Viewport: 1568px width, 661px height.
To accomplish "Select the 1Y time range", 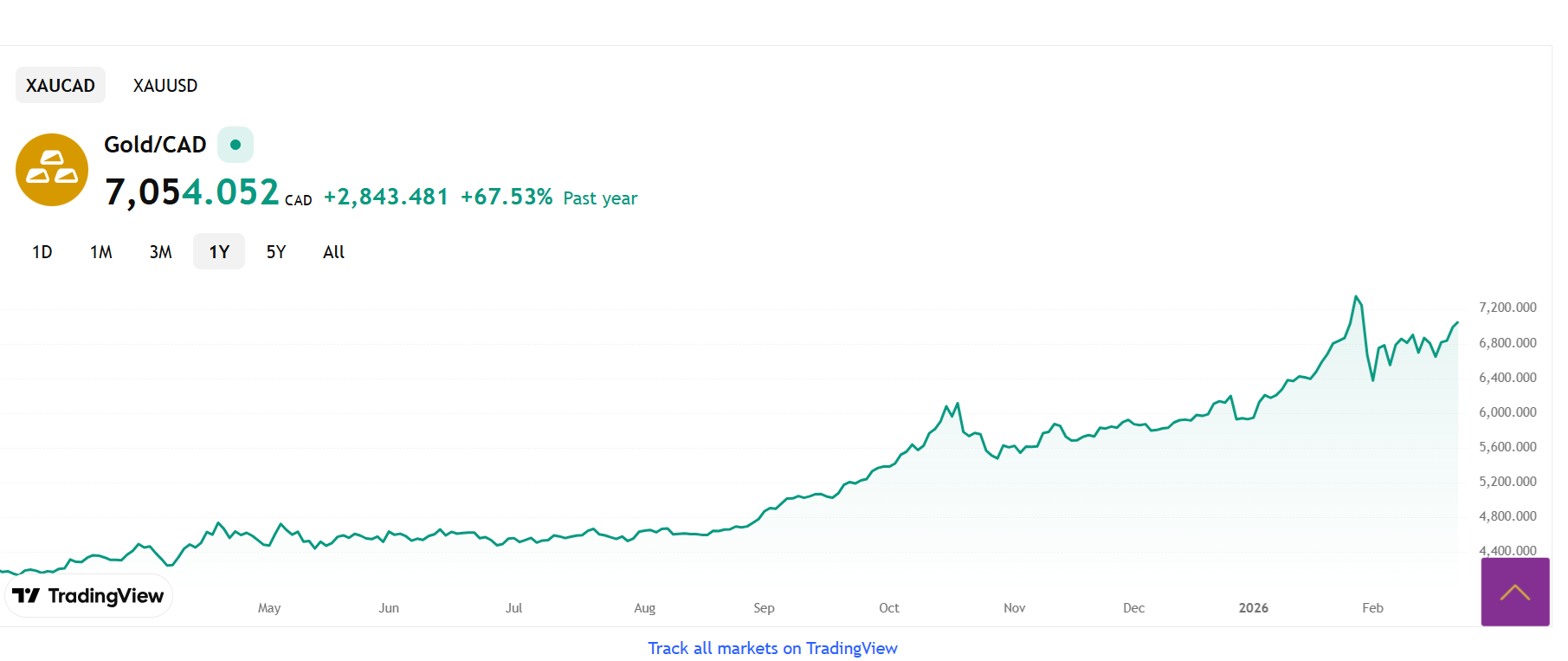I will (219, 252).
